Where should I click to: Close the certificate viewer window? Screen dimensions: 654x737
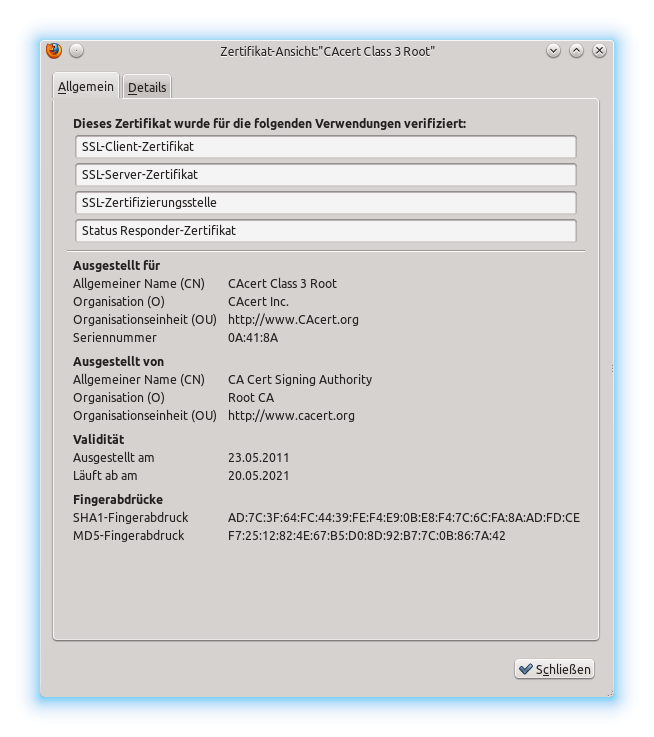(599, 50)
